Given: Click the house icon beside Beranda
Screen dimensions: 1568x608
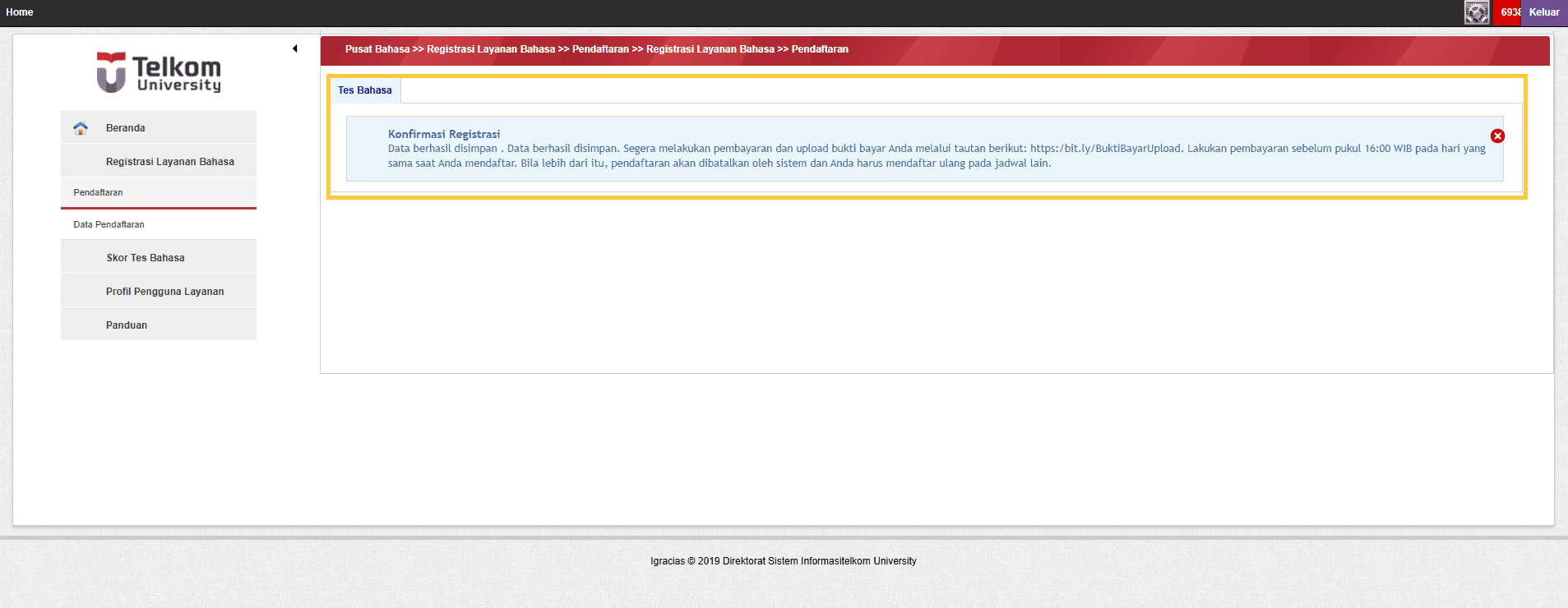Looking at the screenshot, I should (x=81, y=128).
